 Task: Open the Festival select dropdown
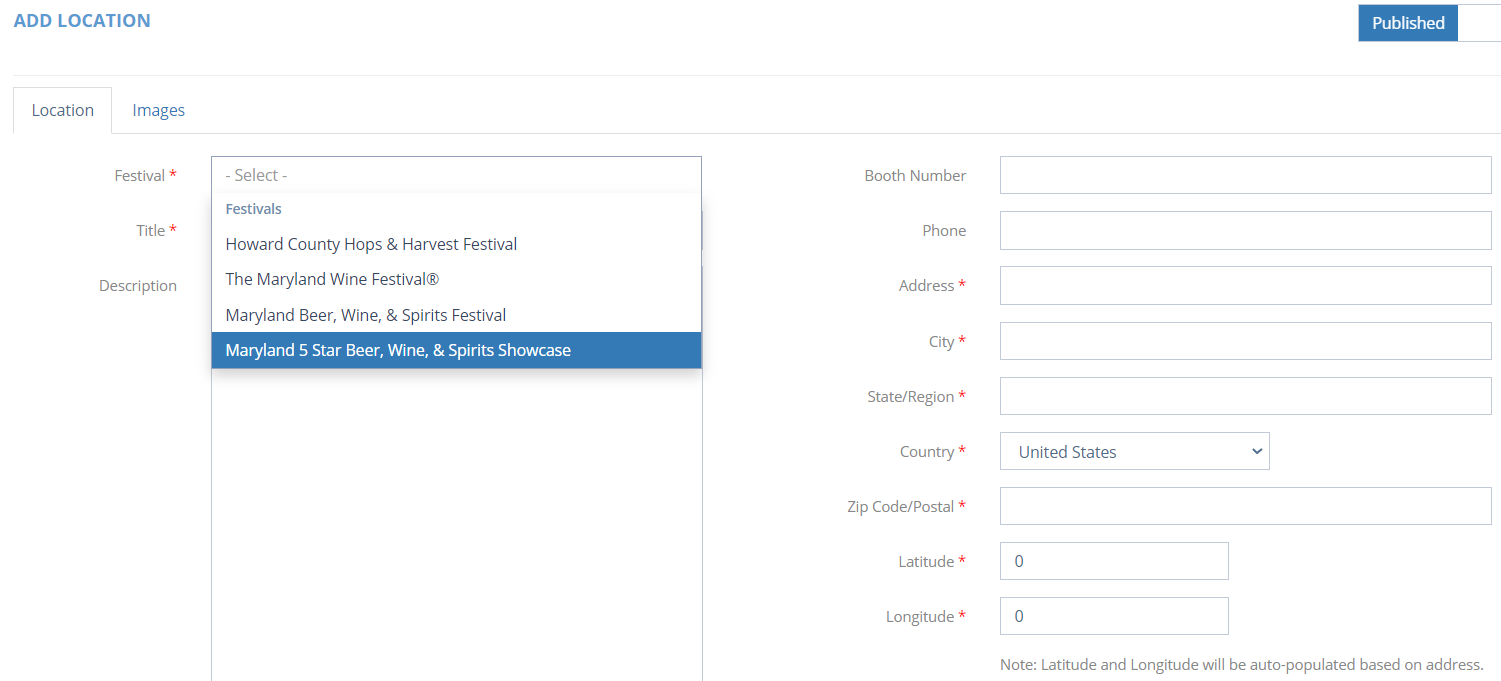(x=456, y=175)
